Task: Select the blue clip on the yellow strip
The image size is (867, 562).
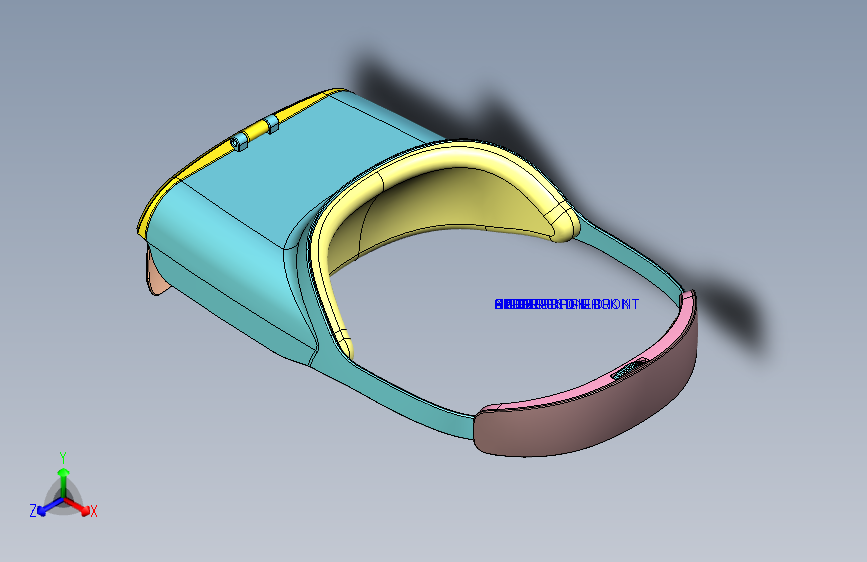Action: tap(239, 142)
